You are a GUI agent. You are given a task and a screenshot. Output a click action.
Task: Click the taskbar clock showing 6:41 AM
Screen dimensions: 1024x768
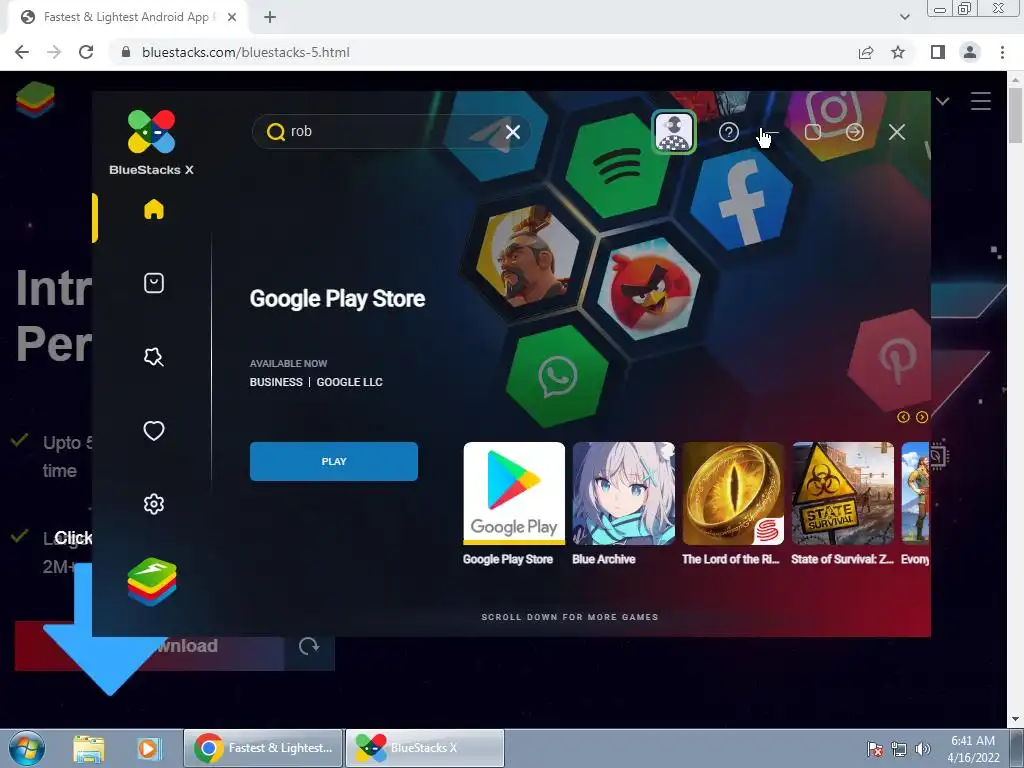click(x=973, y=749)
